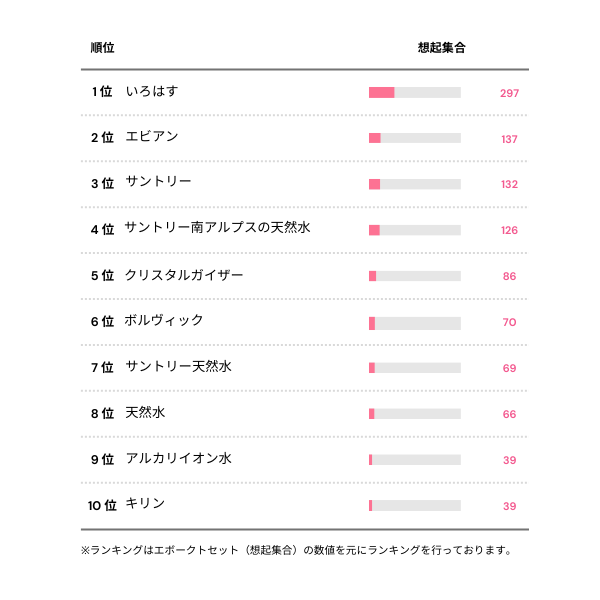Click the クリスタルガイザー score bar
The width and height of the screenshot is (600, 600).
coord(414,276)
